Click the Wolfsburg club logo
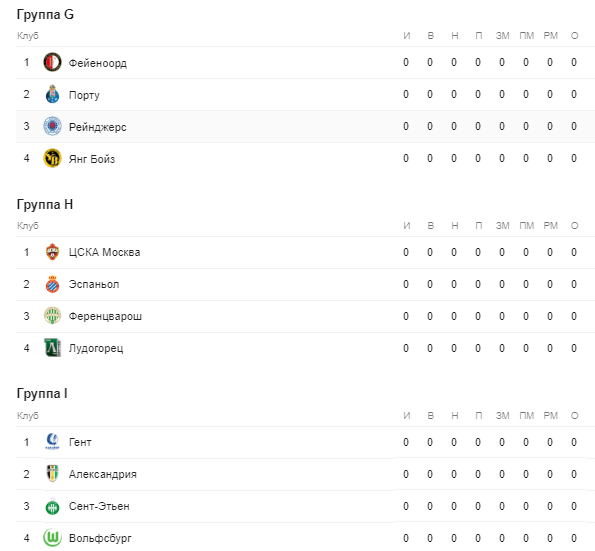Screen dimensions: 595x551 coord(52,538)
